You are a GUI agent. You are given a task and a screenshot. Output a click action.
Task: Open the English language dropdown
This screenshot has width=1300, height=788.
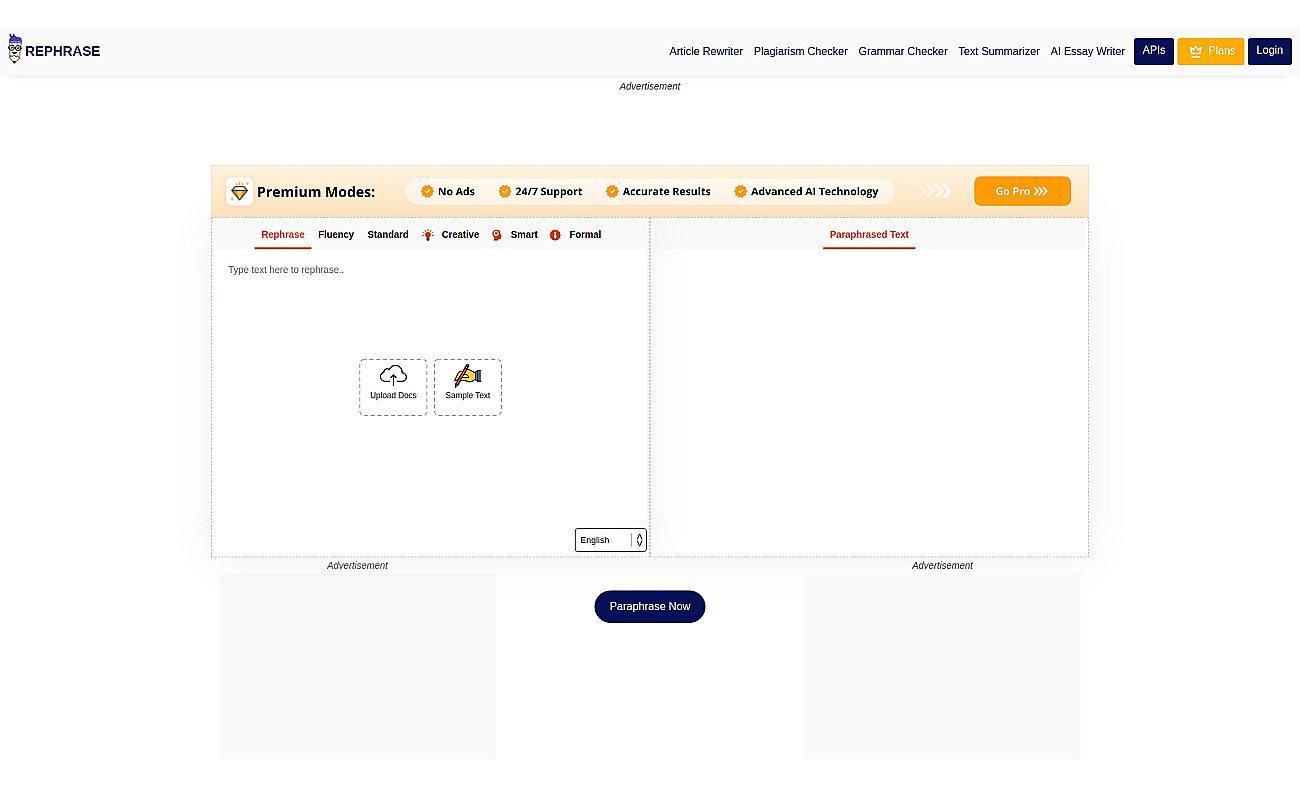pos(611,540)
